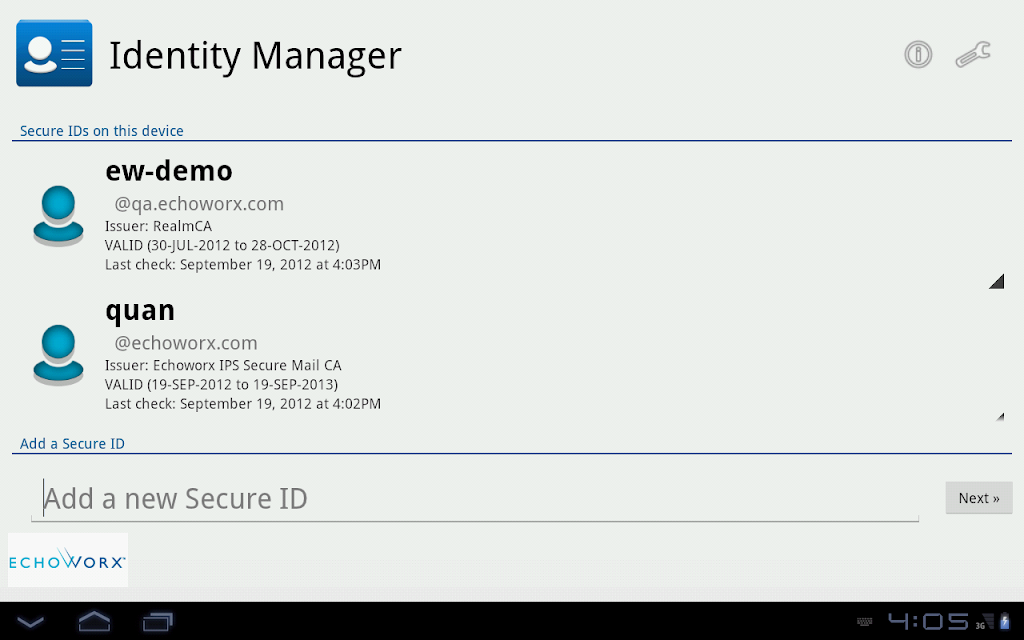Click the keyboard icon in status bar

[864, 622]
